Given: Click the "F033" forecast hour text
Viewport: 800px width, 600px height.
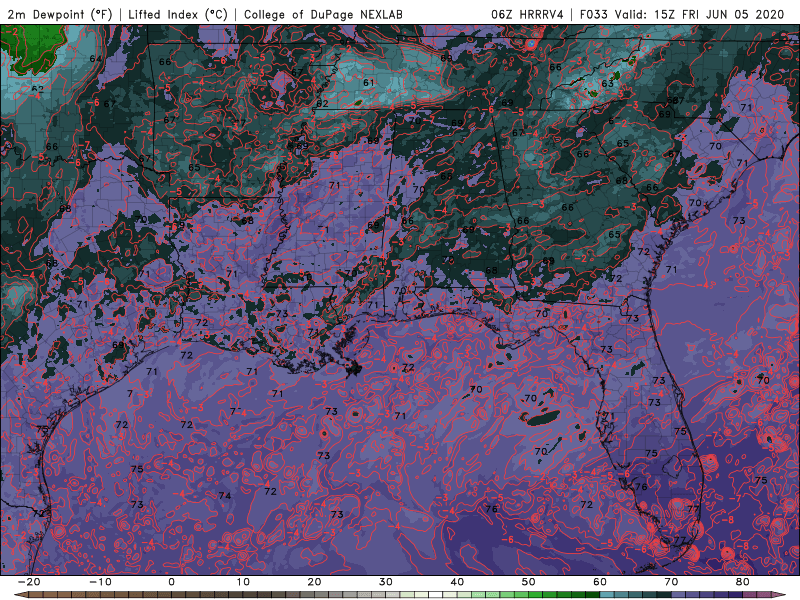Looking at the screenshot, I should (594, 15).
